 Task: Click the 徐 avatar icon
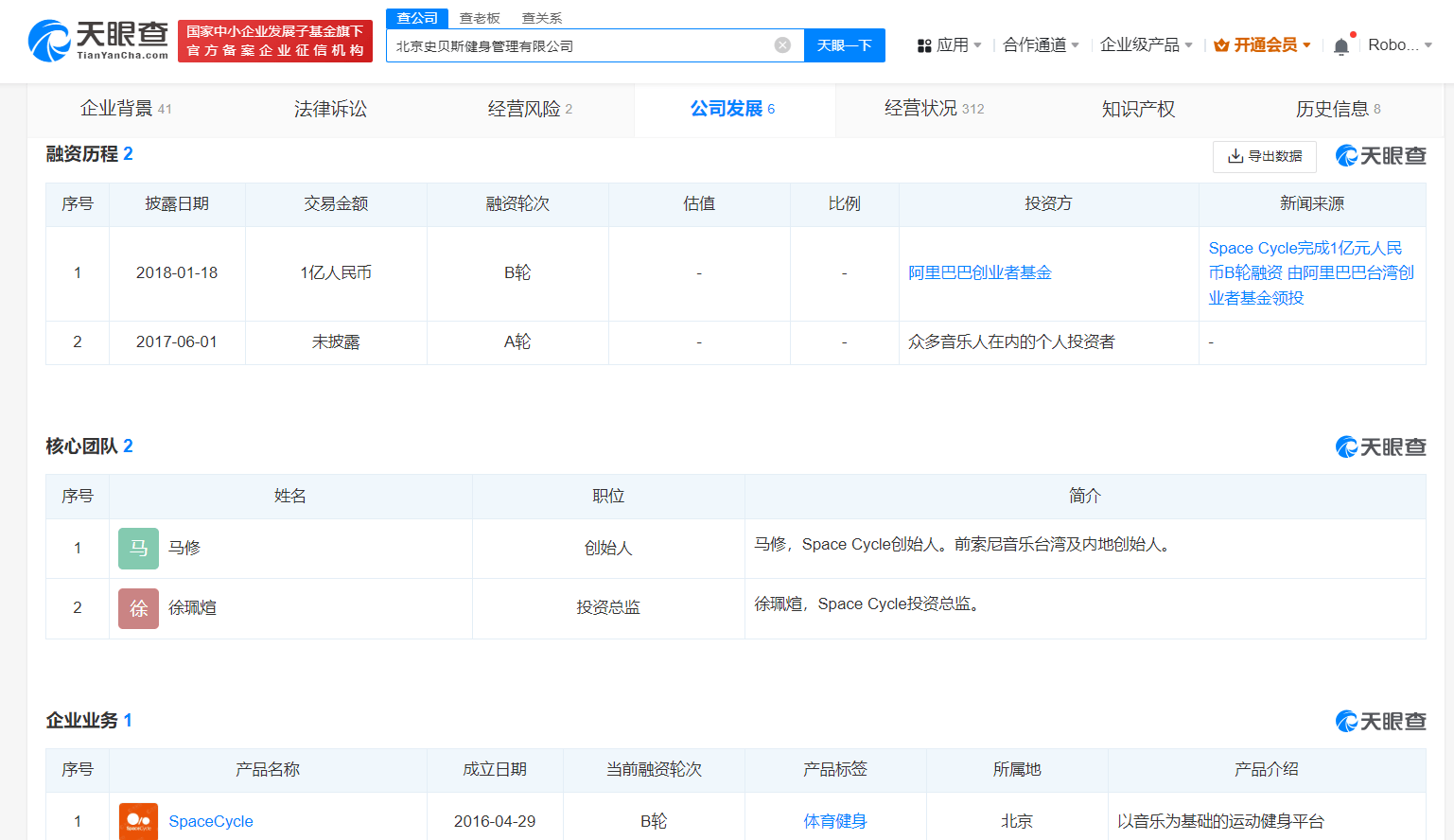(x=138, y=608)
